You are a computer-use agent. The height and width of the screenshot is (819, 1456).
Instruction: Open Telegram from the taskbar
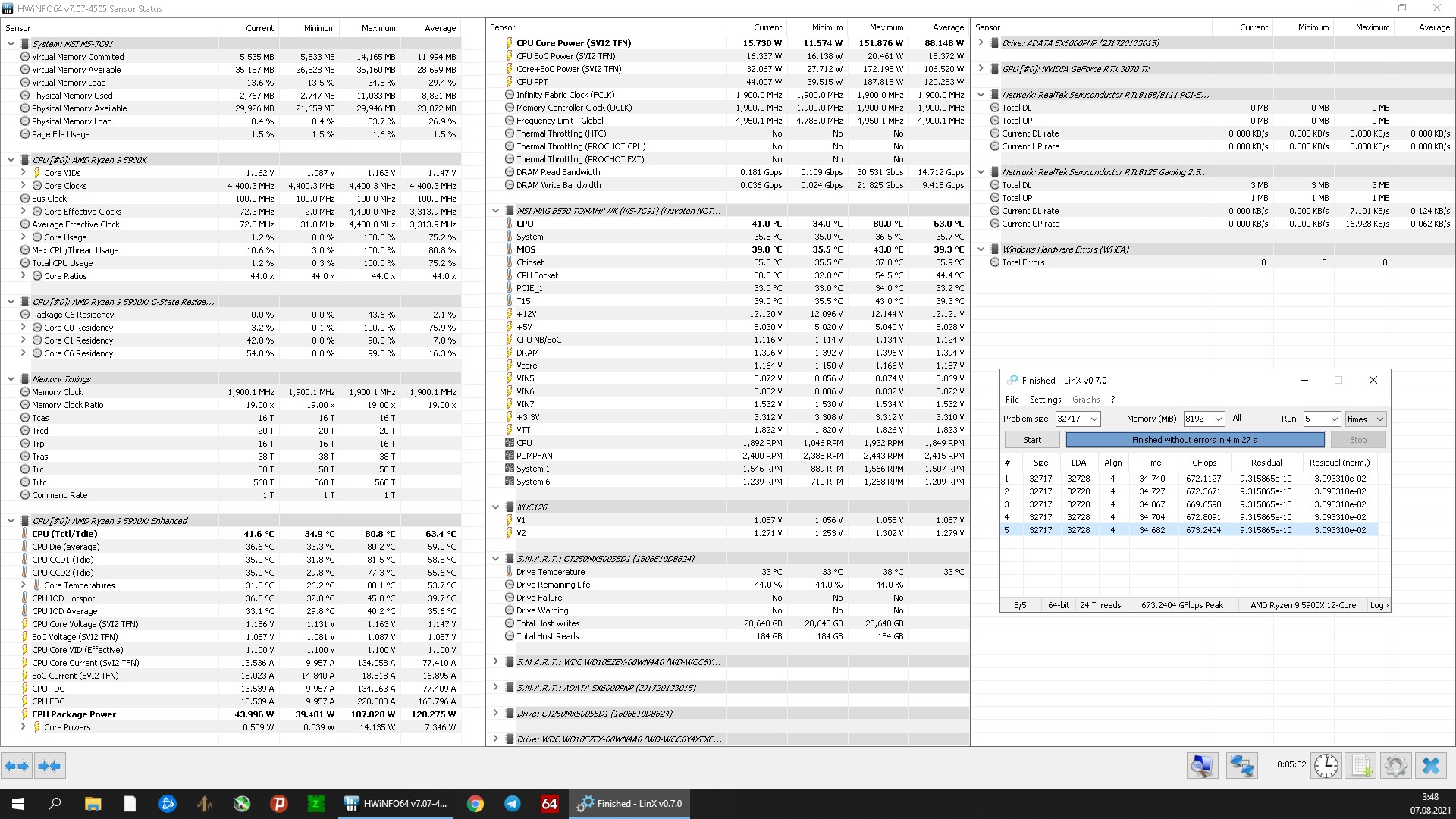tap(513, 804)
